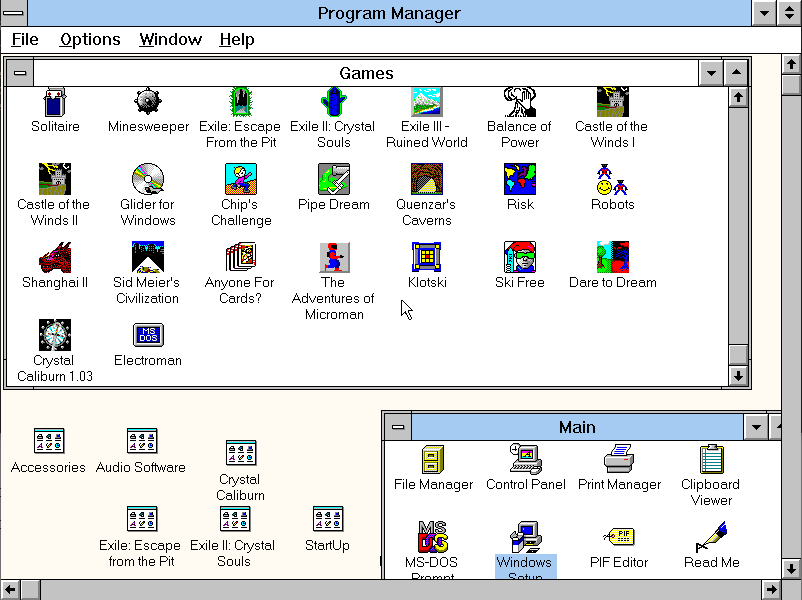Click the Audio Software group icon
This screenshot has height=600, width=802.
coord(142,441)
